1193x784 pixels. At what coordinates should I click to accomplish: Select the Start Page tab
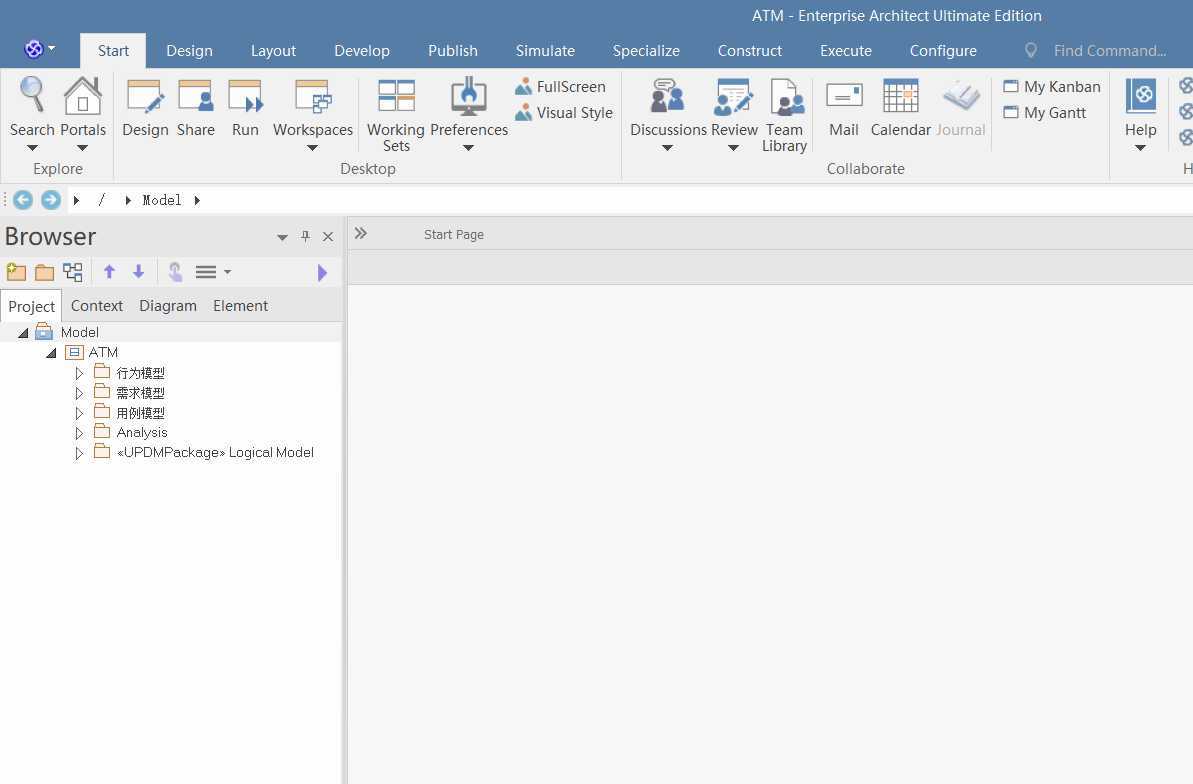pyautogui.click(x=453, y=234)
